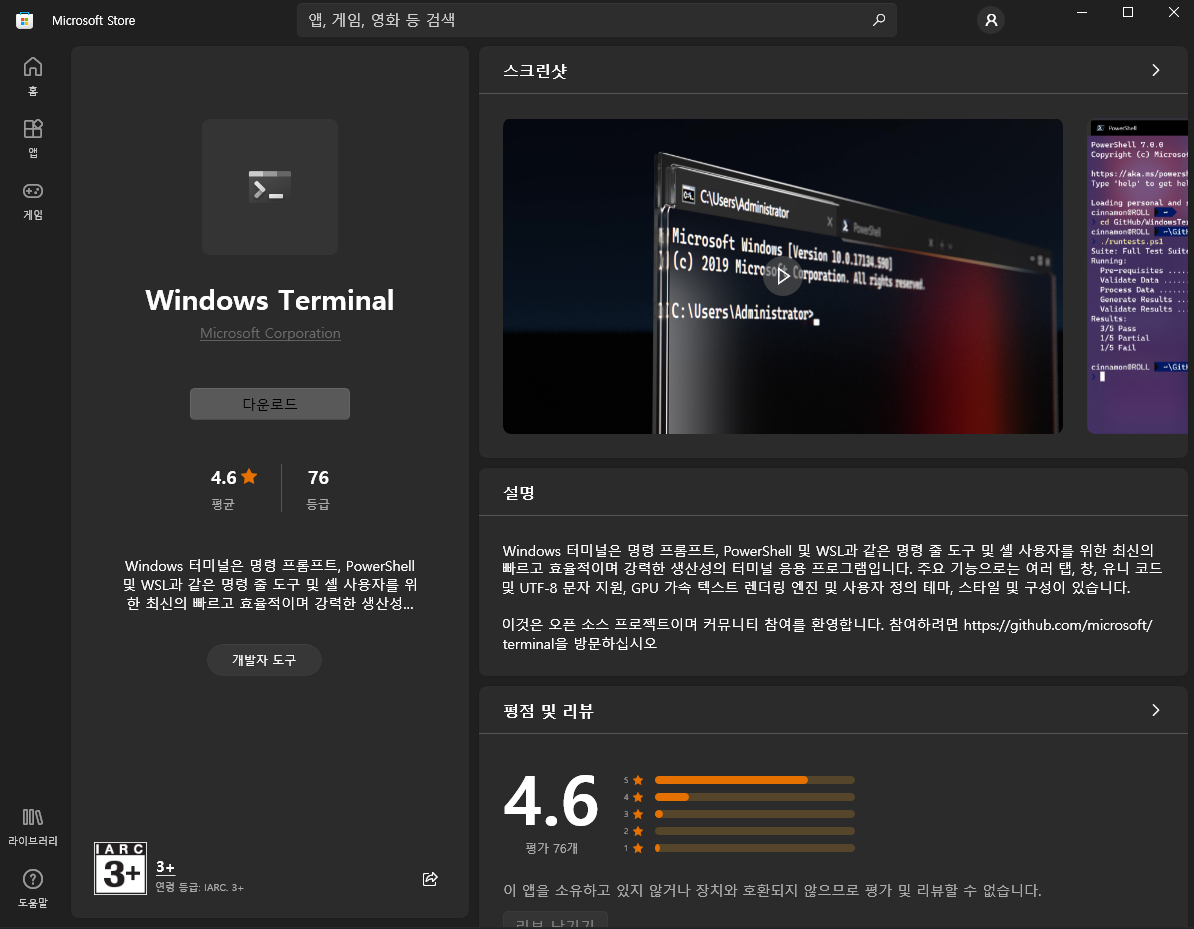Click the Microsoft Store logo icon
This screenshot has height=929, width=1194.
click(x=24, y=21)
